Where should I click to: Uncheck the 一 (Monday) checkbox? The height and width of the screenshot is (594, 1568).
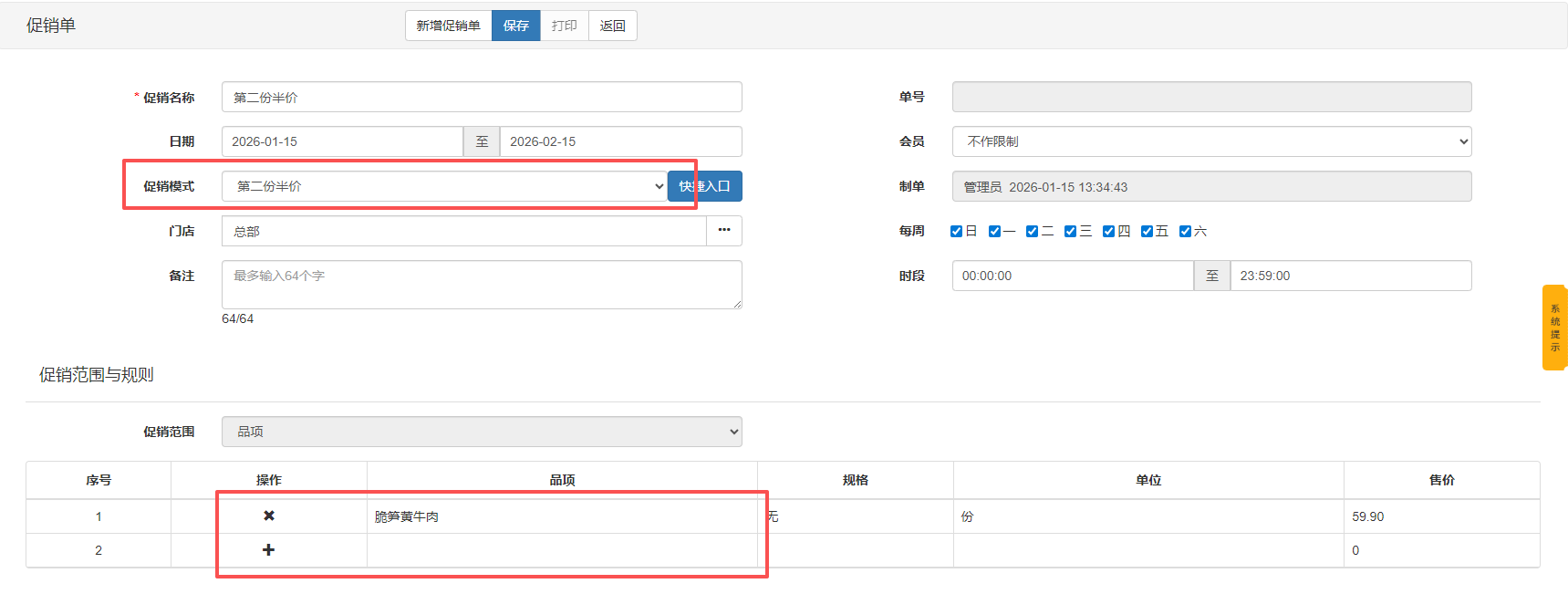click(x=994, y=232)
